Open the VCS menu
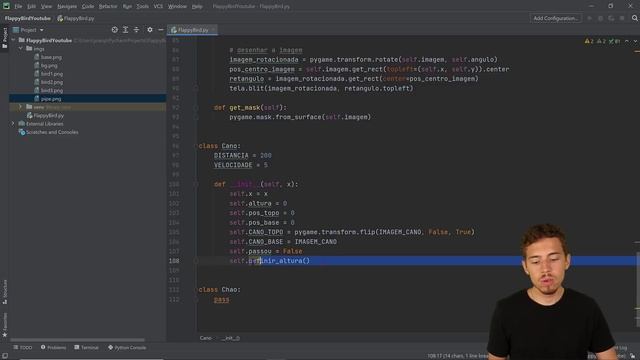The width and height of the screenshot is (640, 360). coord(158,7)
